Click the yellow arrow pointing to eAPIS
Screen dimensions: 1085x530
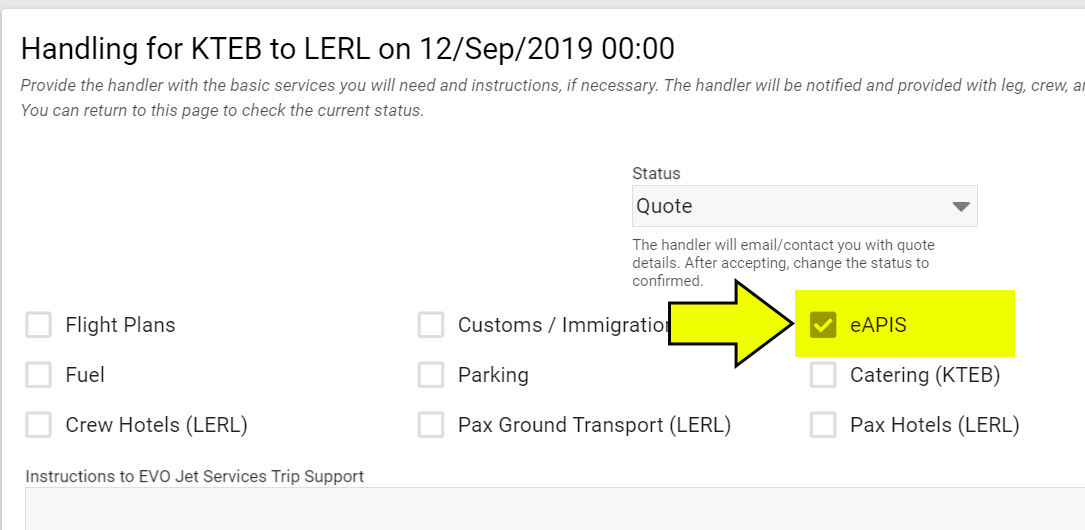[x=731, y=324]
